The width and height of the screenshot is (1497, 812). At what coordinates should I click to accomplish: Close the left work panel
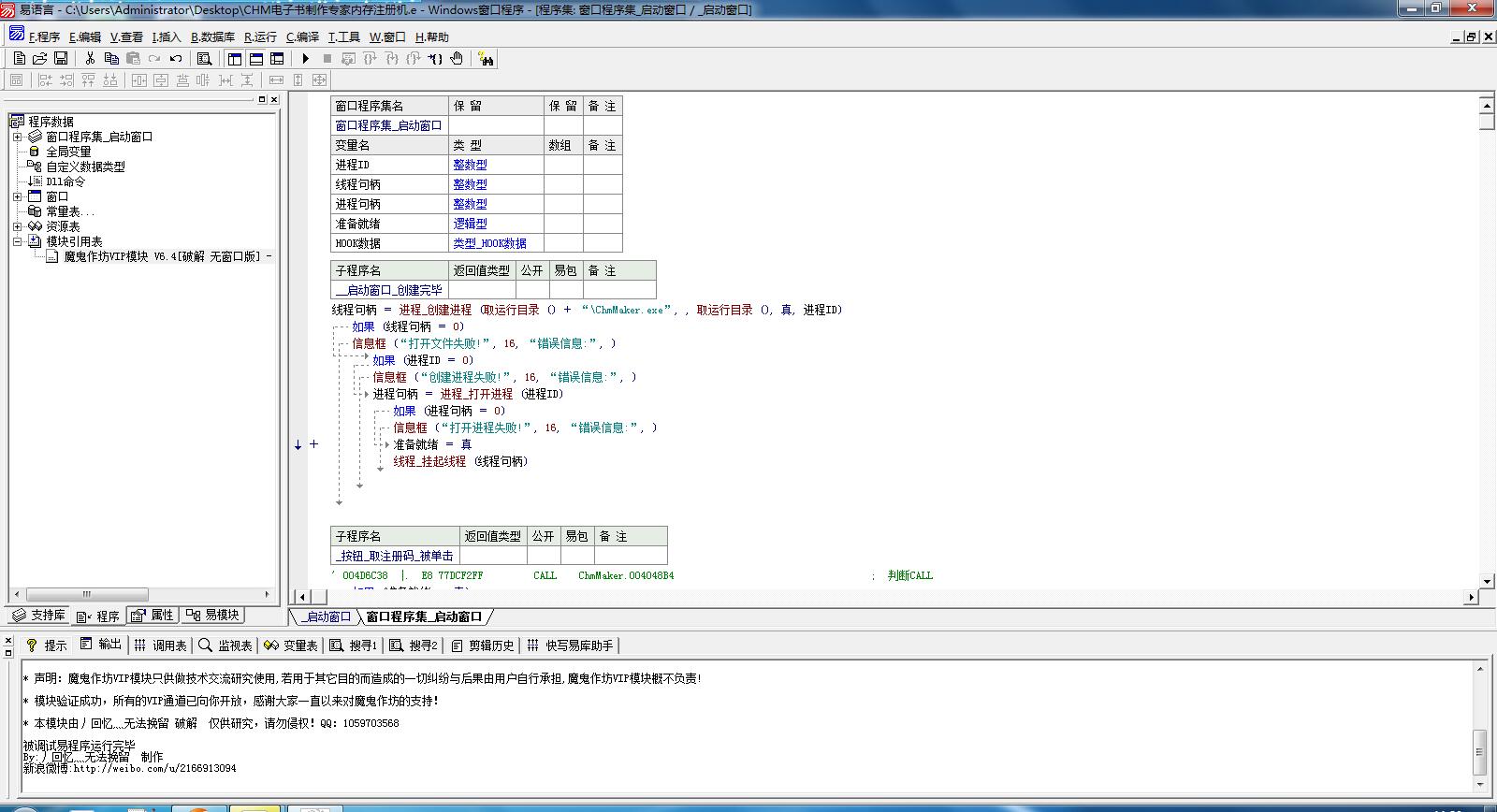pyautogui.click(x=274, y=99)
